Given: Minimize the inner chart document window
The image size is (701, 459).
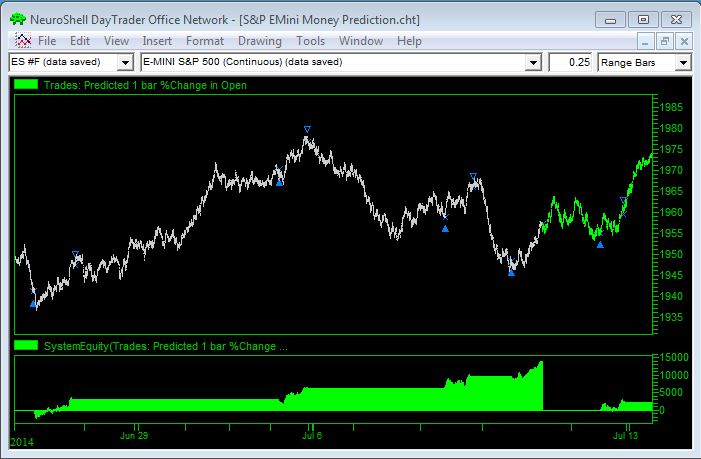Looking at the screenshot, I should 645,42.
